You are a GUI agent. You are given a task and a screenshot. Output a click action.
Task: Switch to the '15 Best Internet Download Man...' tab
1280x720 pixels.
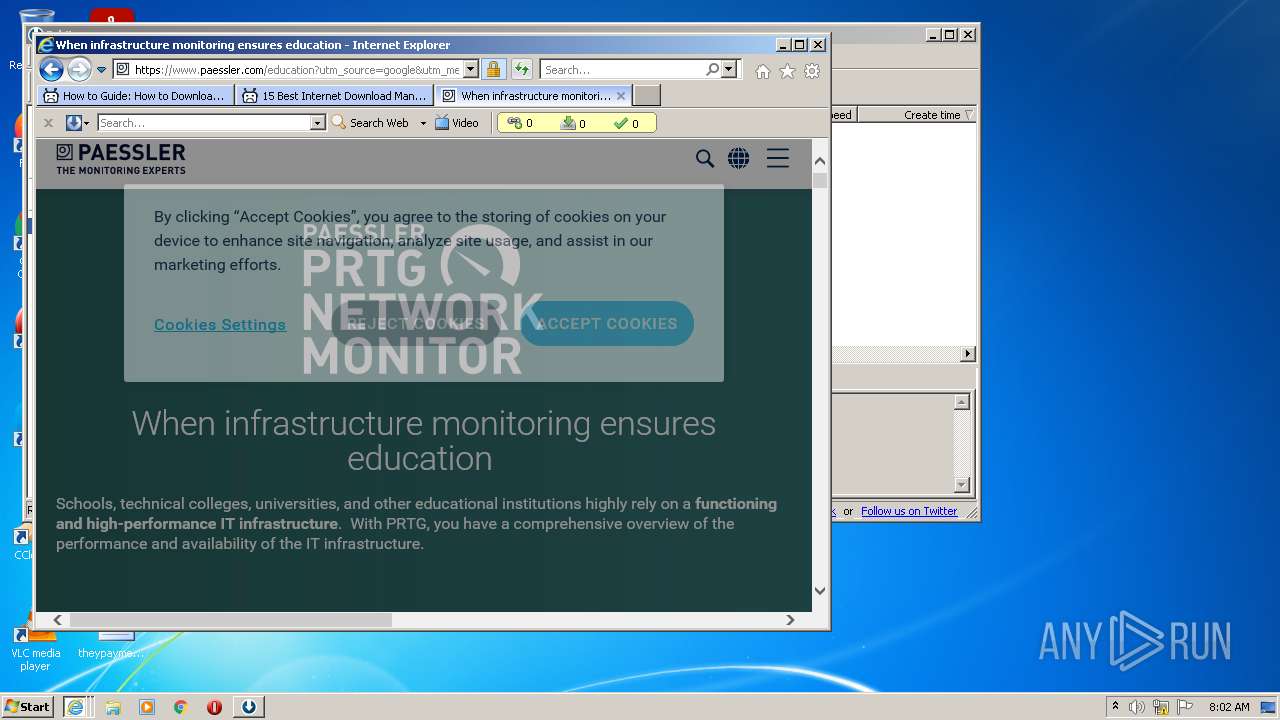point(334,96)
